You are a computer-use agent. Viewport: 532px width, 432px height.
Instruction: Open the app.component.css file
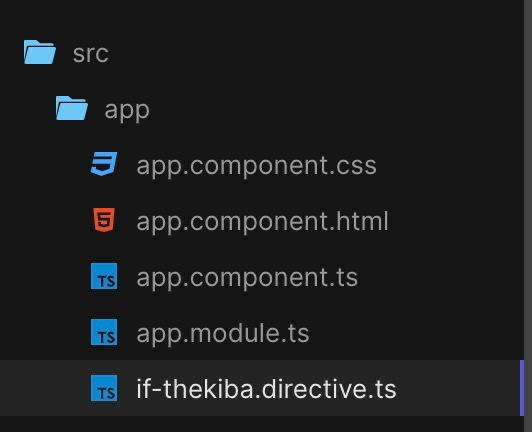(256, 166)
